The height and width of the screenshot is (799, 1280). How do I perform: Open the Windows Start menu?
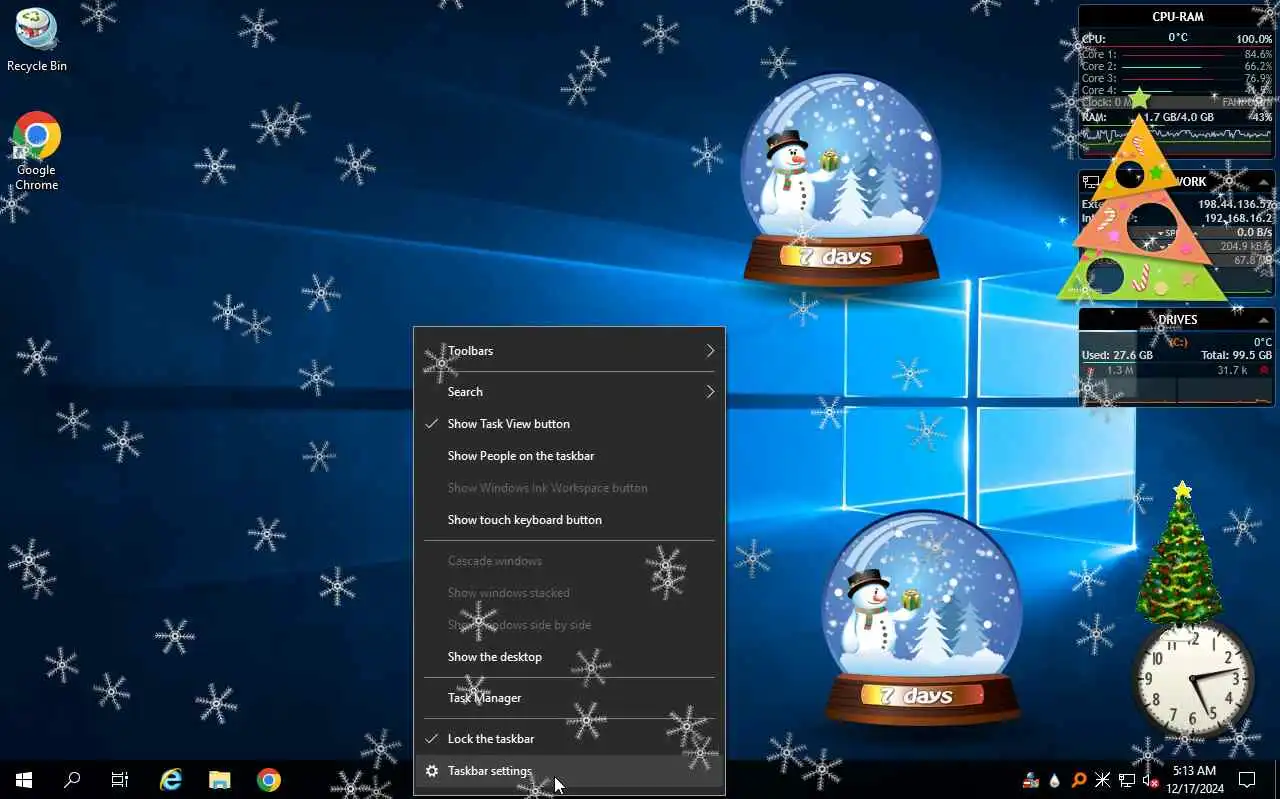(24, 780)
